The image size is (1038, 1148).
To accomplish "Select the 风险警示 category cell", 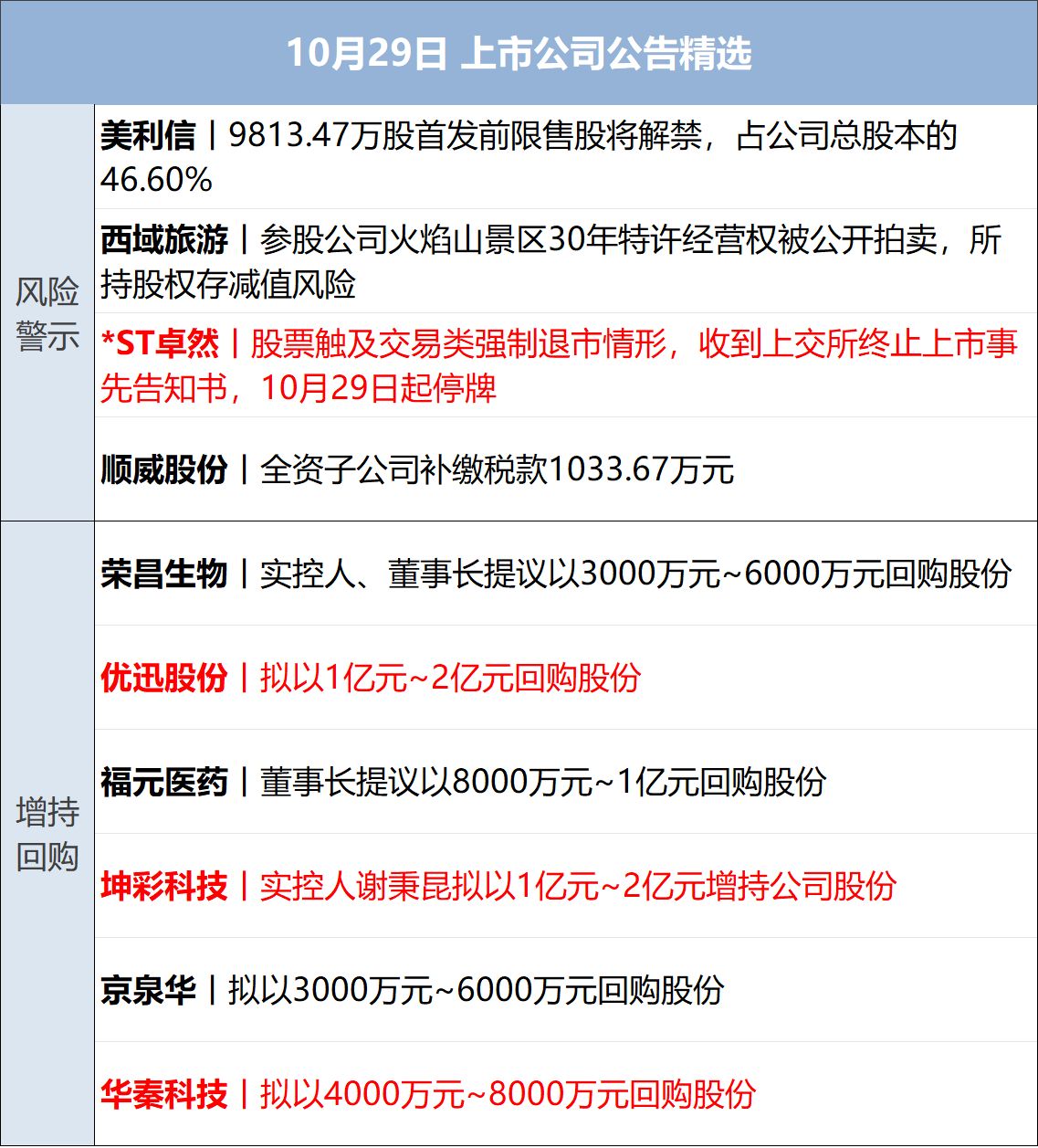I will pyautogui.click(x=47, y=313).
